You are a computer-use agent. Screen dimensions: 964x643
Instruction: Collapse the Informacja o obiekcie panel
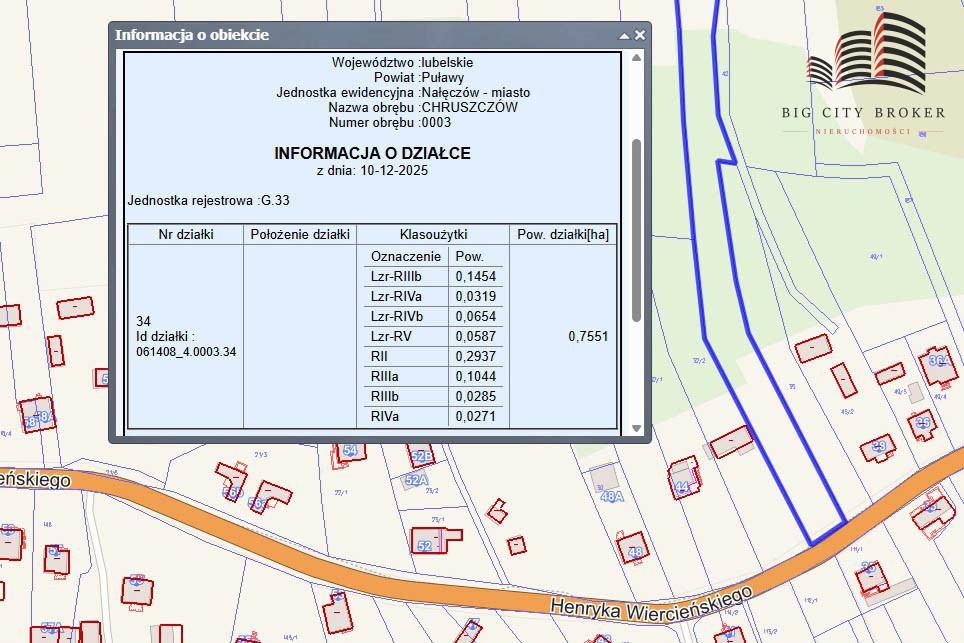(624, 35)
